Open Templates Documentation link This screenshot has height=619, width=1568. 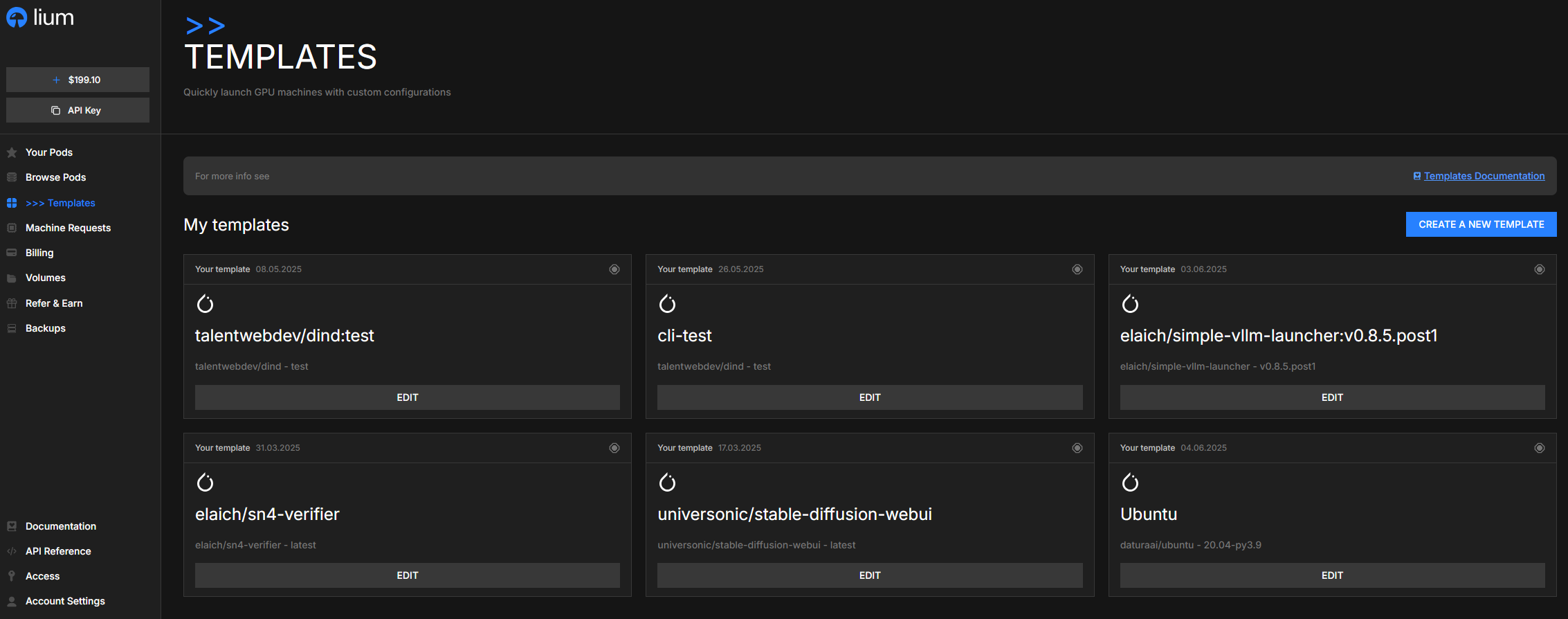[1484, 176]
